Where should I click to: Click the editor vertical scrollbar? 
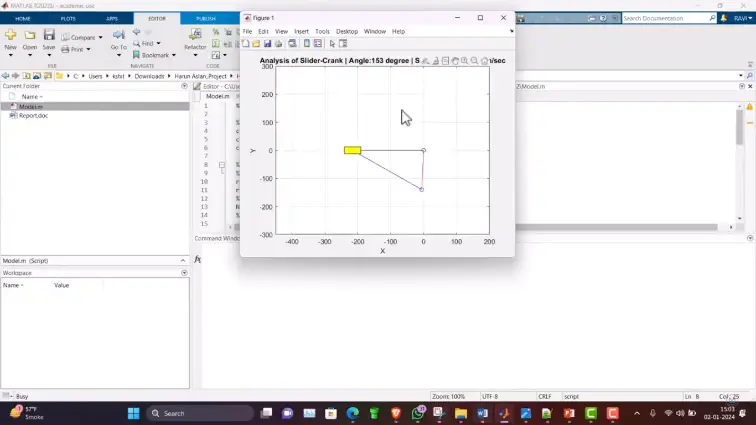[740, 127]
